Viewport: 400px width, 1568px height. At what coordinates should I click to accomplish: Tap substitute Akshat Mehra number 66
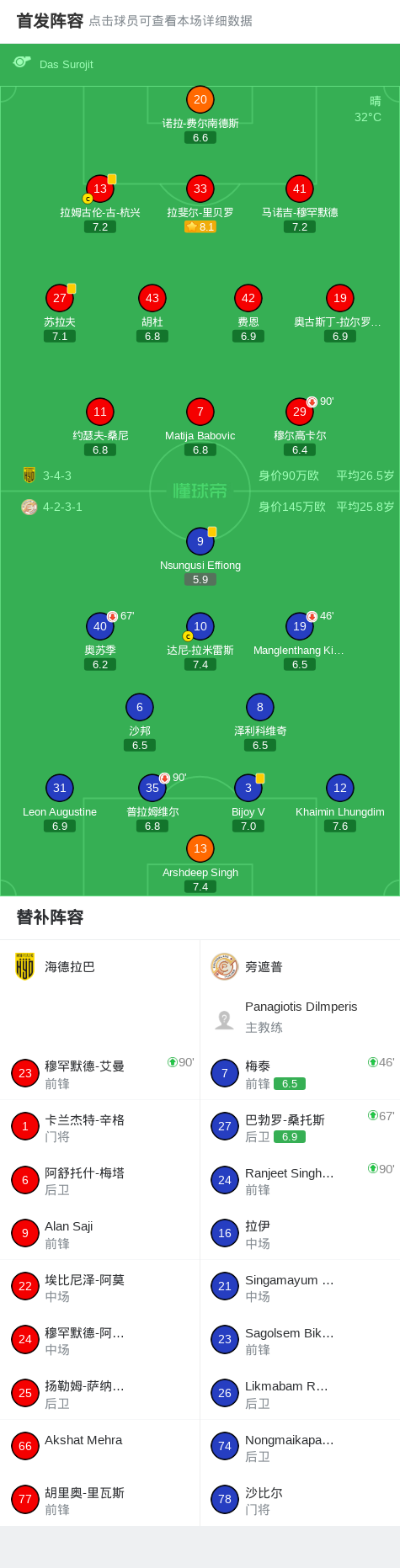click(100, 1446)
